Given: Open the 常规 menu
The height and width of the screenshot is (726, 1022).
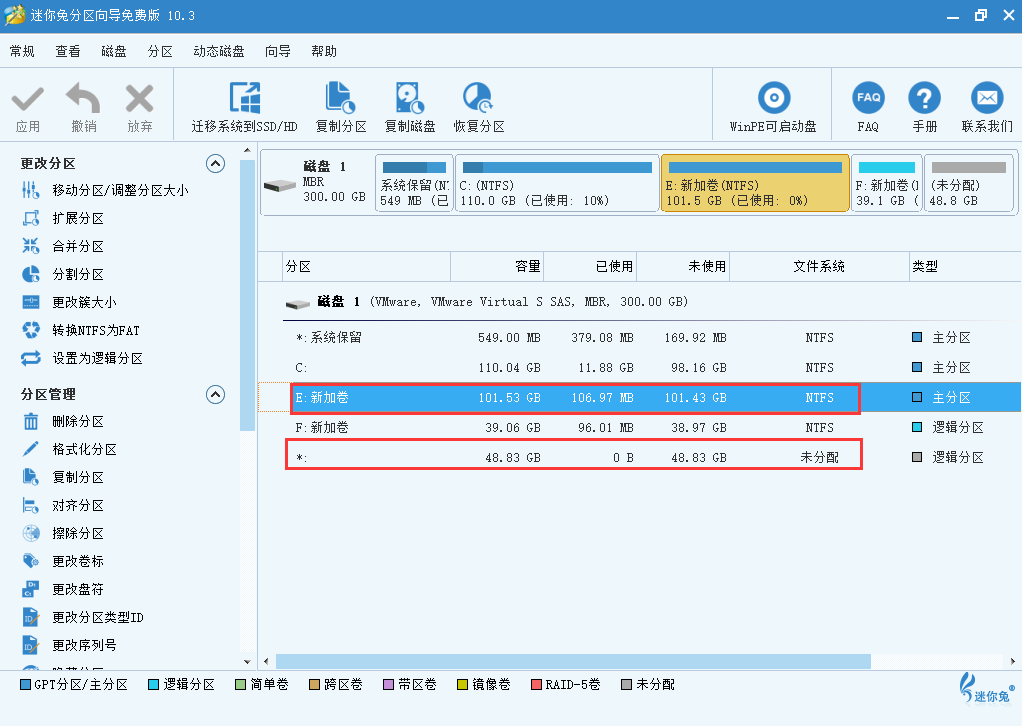Looking at the screenshot, I should pos(22,51).
